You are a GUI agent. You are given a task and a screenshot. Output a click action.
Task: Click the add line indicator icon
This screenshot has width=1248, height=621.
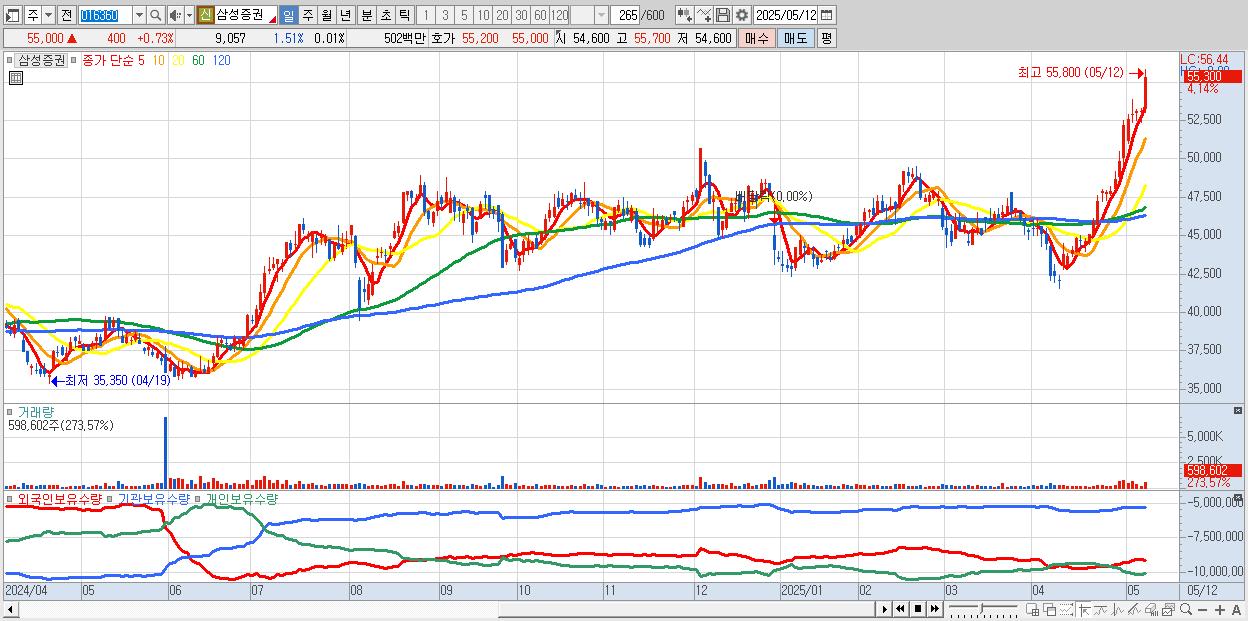coord(704,15)
